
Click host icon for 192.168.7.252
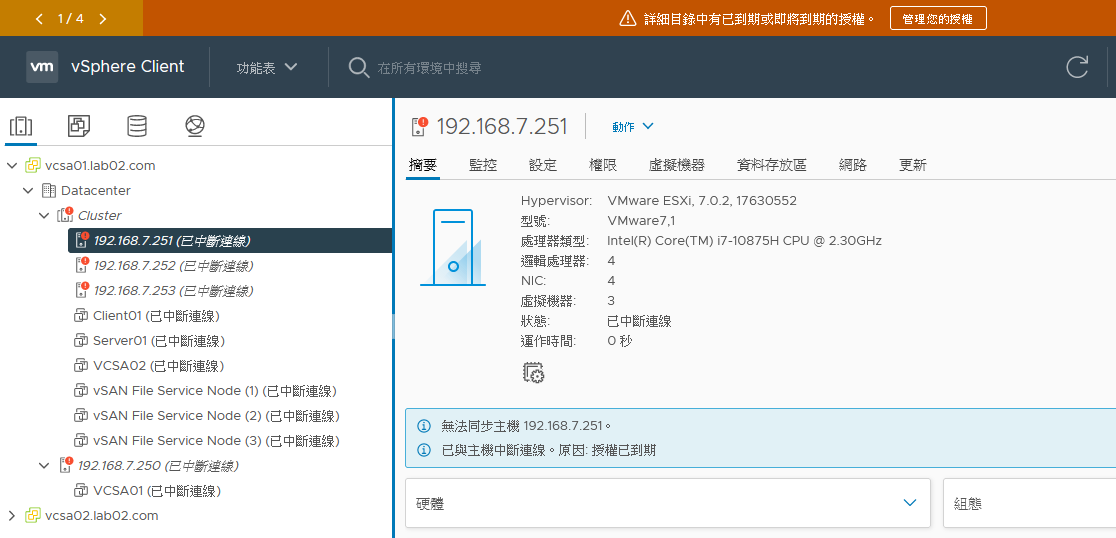coord(82,265)
